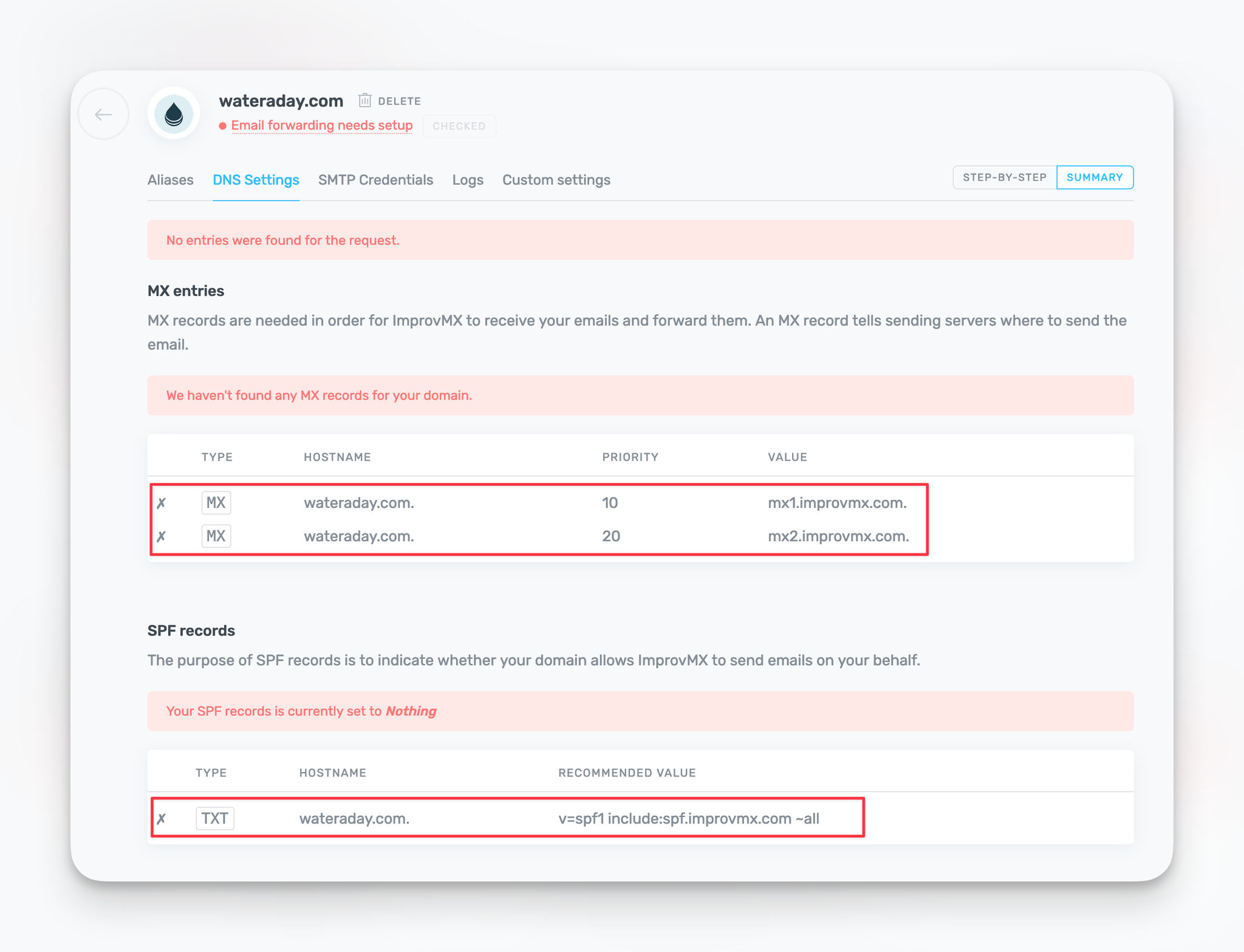Click the MX badge in priority 20 row
The image size is (1244, 952).
point(216,536)
